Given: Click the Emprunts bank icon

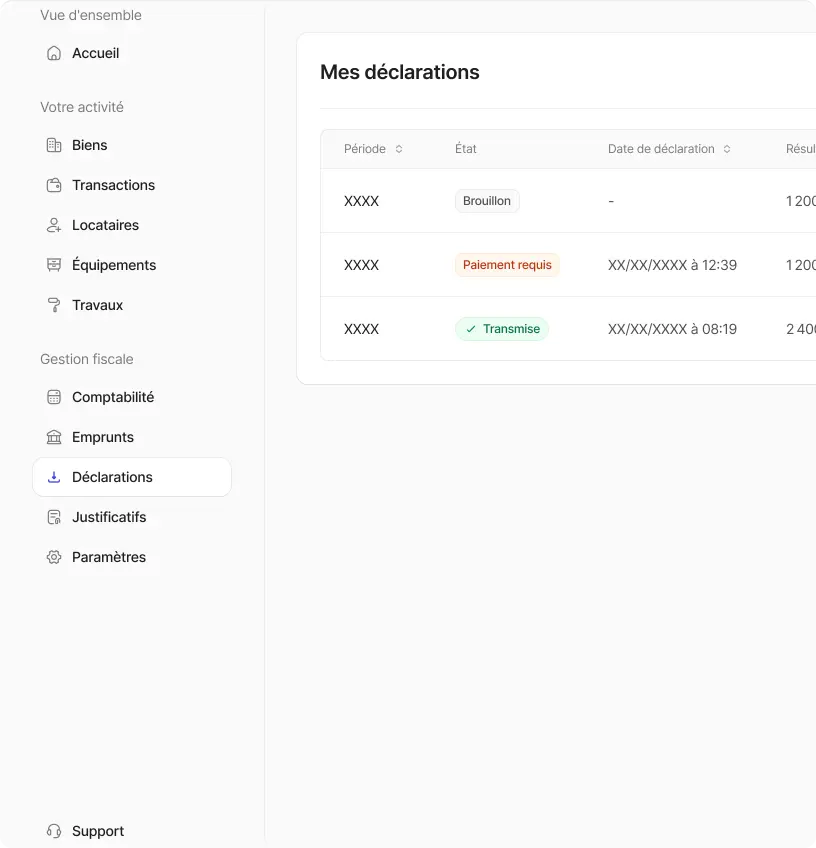Looking at the screenshot, I should coord(53,437).
